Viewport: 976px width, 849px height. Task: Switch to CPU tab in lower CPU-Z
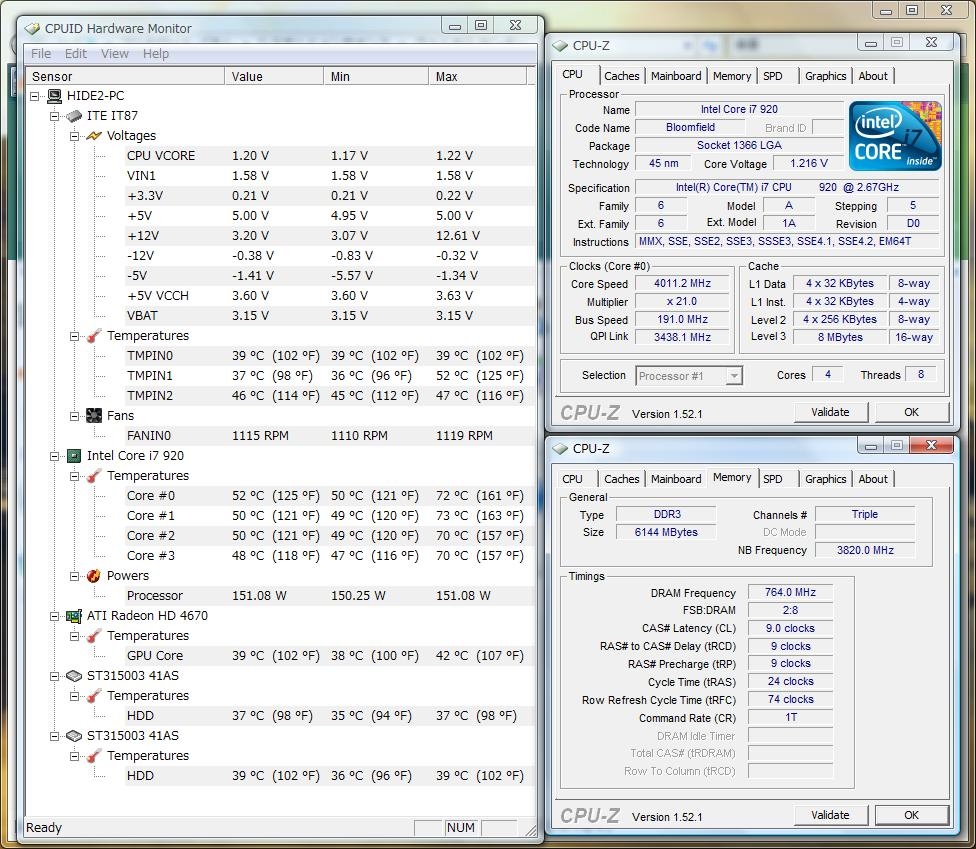point(573,479)
